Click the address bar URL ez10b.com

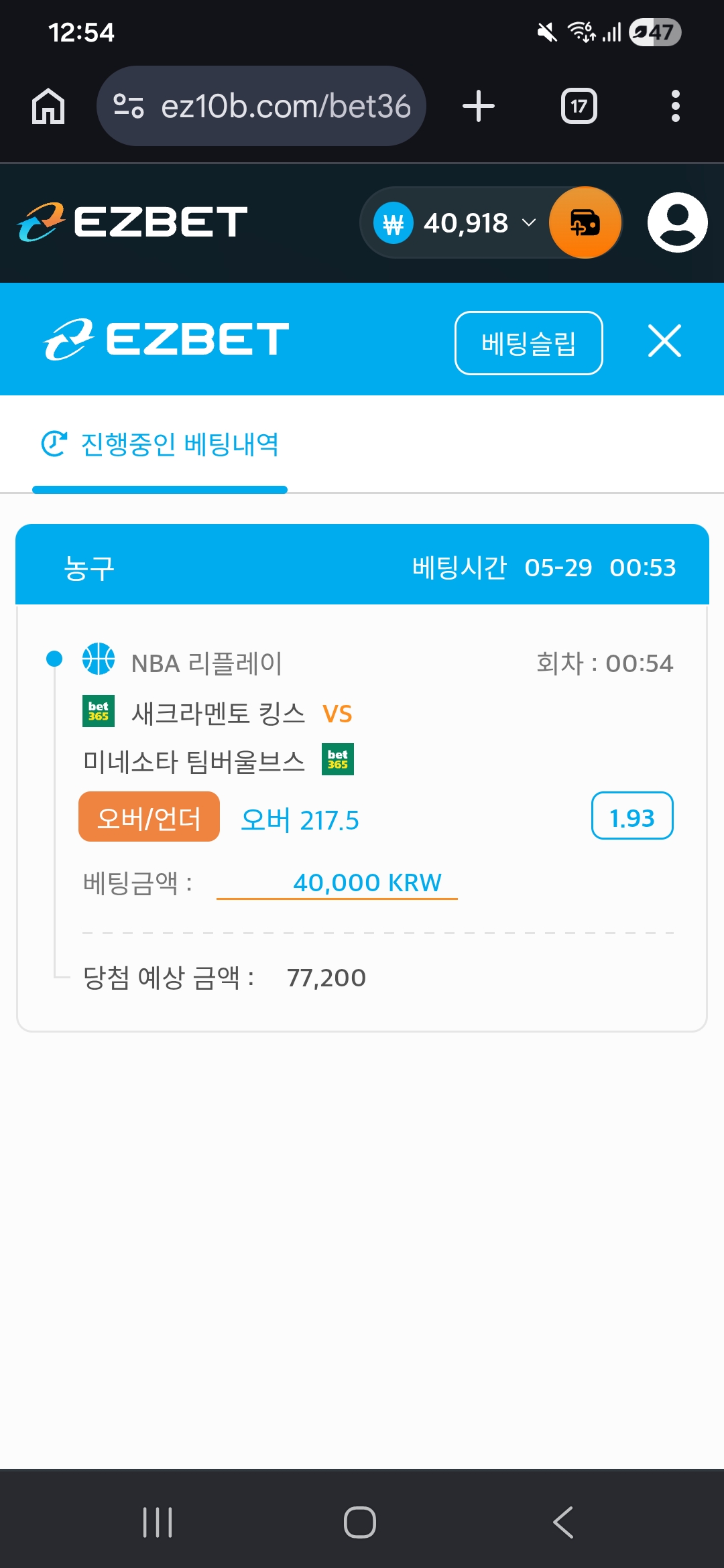tap(286, 107)
